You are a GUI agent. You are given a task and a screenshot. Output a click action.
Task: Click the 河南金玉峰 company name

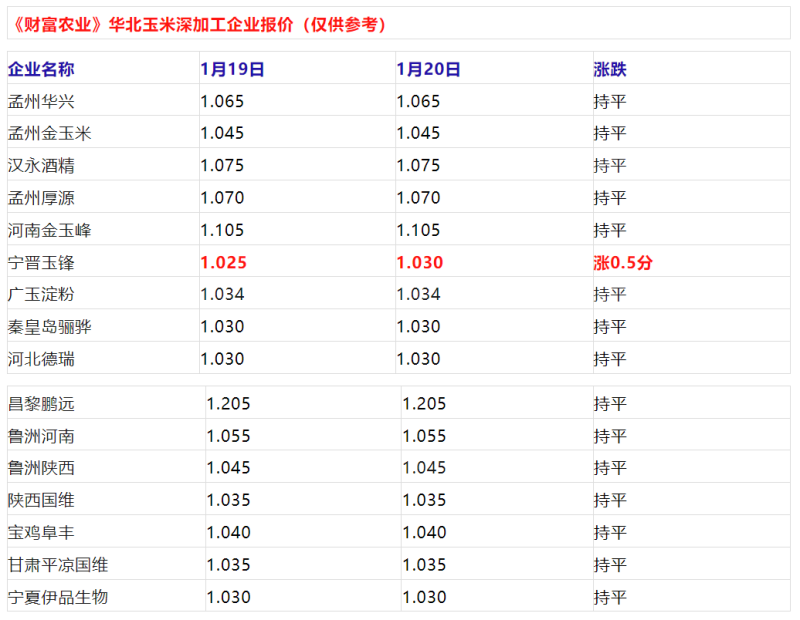click(49, 230)
